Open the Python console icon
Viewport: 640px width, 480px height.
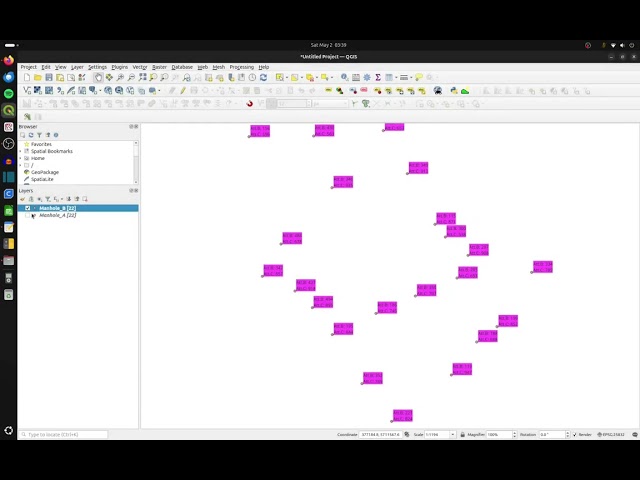click(x=453, y=91)
